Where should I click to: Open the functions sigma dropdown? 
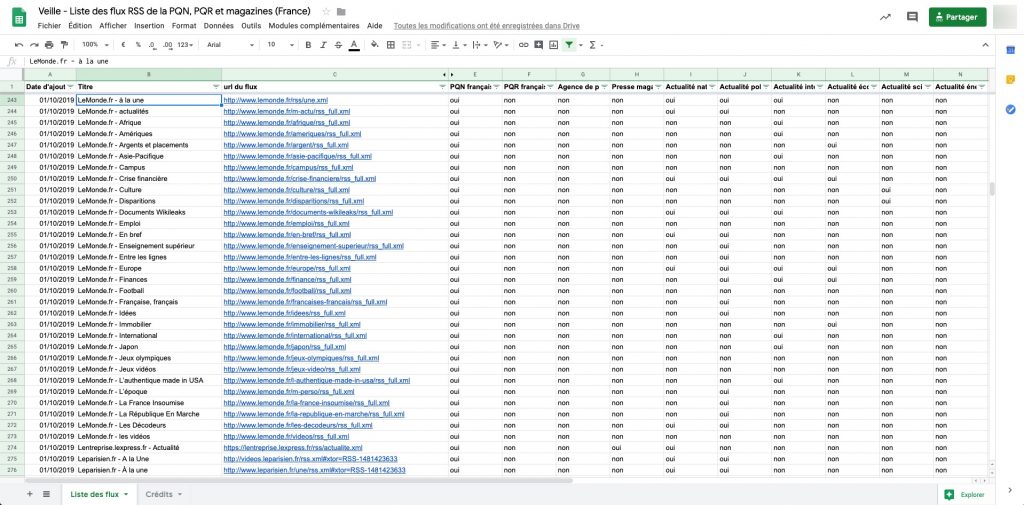(596, 45)
